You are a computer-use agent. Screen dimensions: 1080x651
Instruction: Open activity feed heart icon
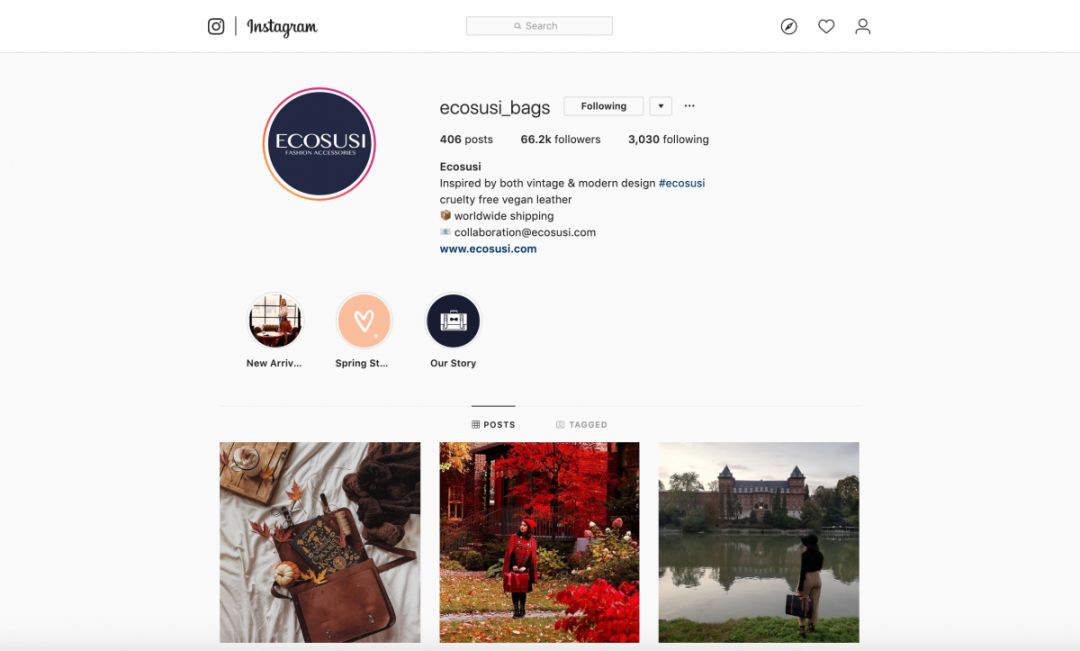(826, 26)
